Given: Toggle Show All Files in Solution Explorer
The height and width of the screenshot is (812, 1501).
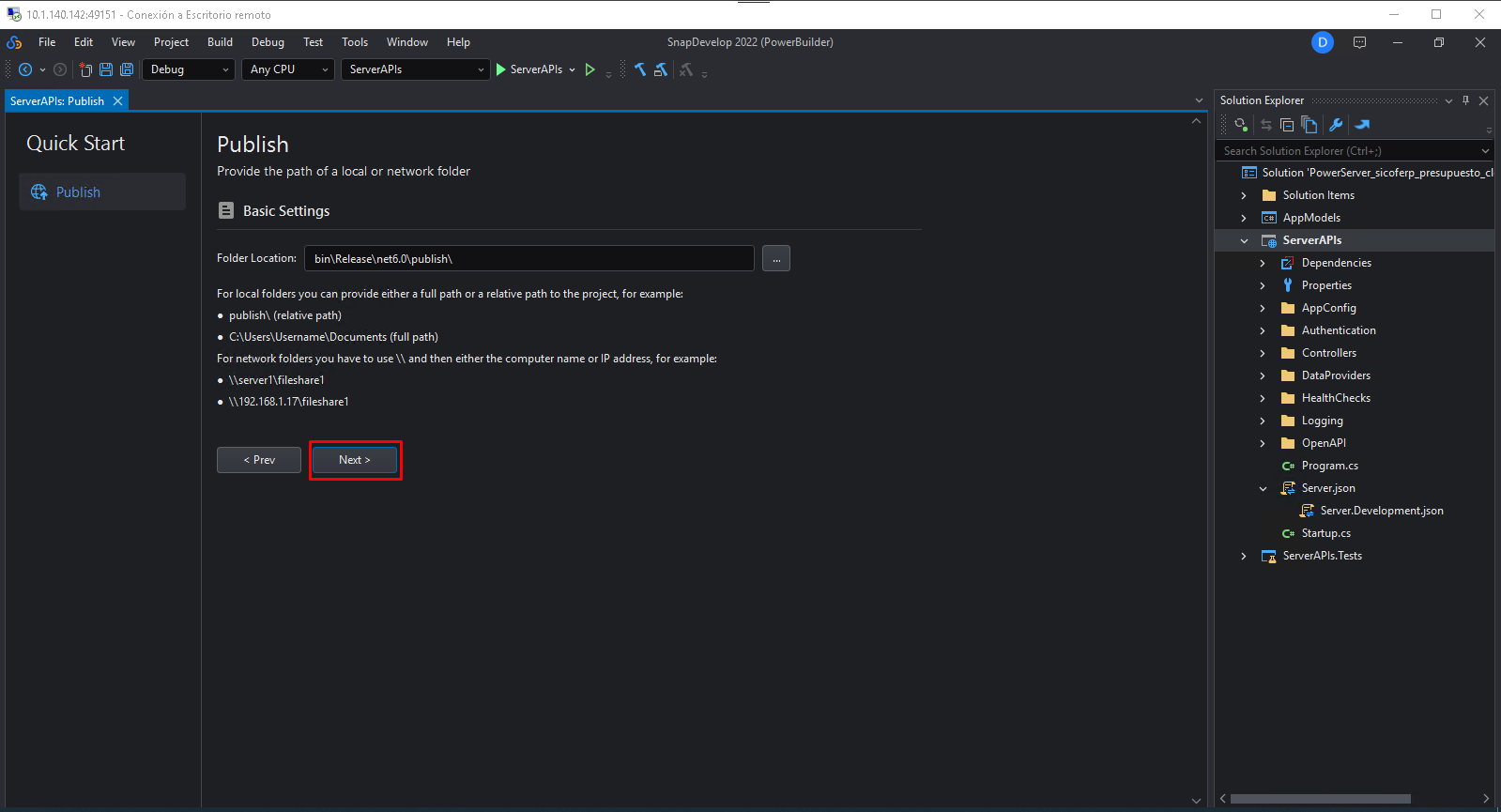Looking at the screenshot, I should (x=1310, y=125).
